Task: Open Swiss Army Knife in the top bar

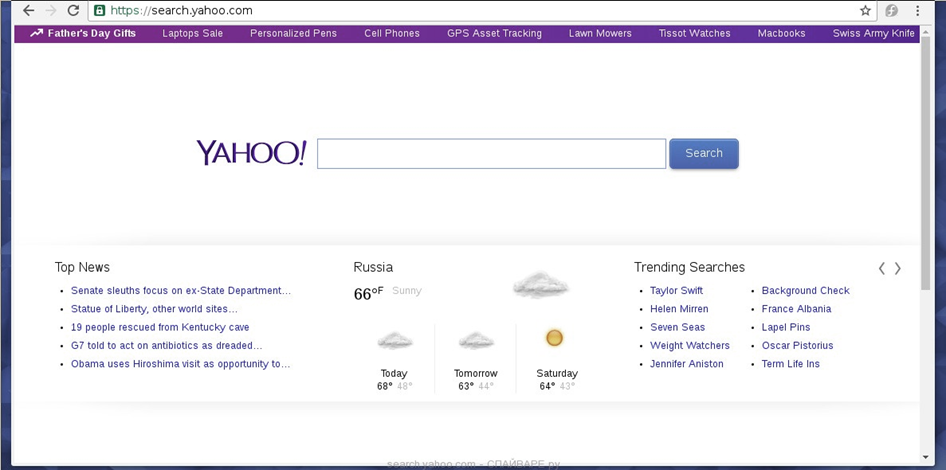Action: click(874, 33)
